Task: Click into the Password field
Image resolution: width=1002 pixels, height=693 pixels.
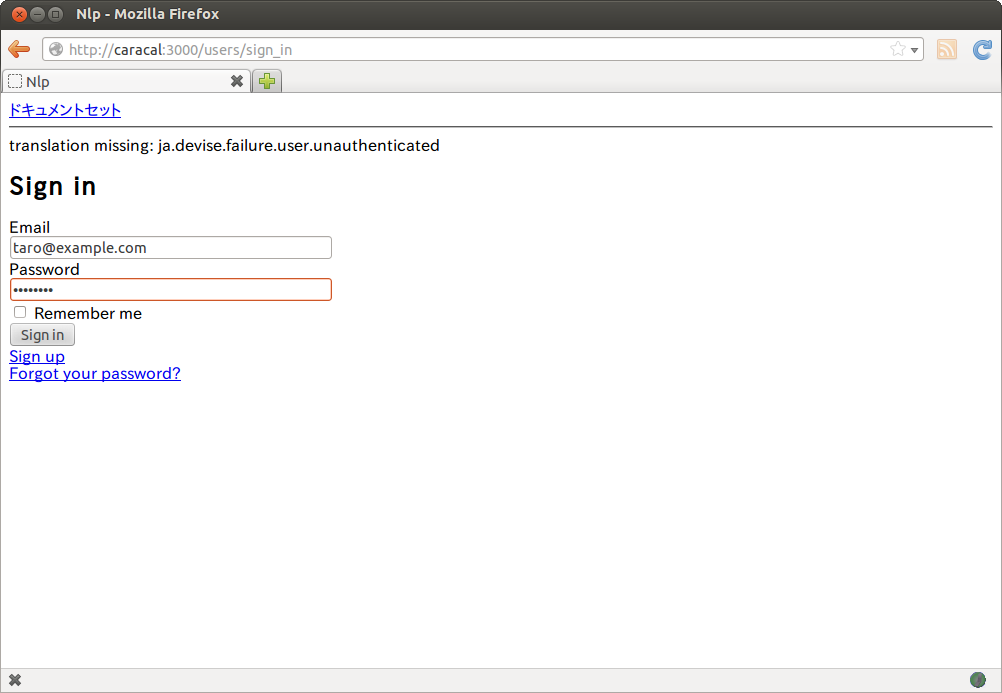Action: 170,290
